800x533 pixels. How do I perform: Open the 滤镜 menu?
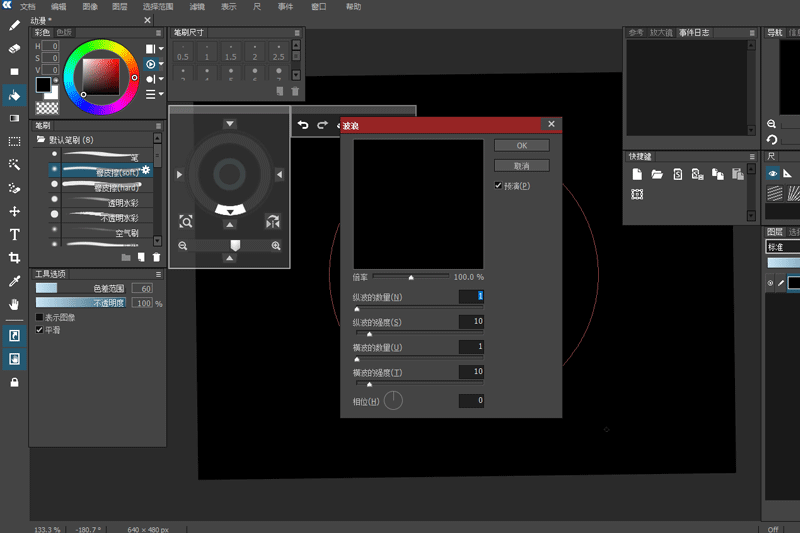coord(197,7)
